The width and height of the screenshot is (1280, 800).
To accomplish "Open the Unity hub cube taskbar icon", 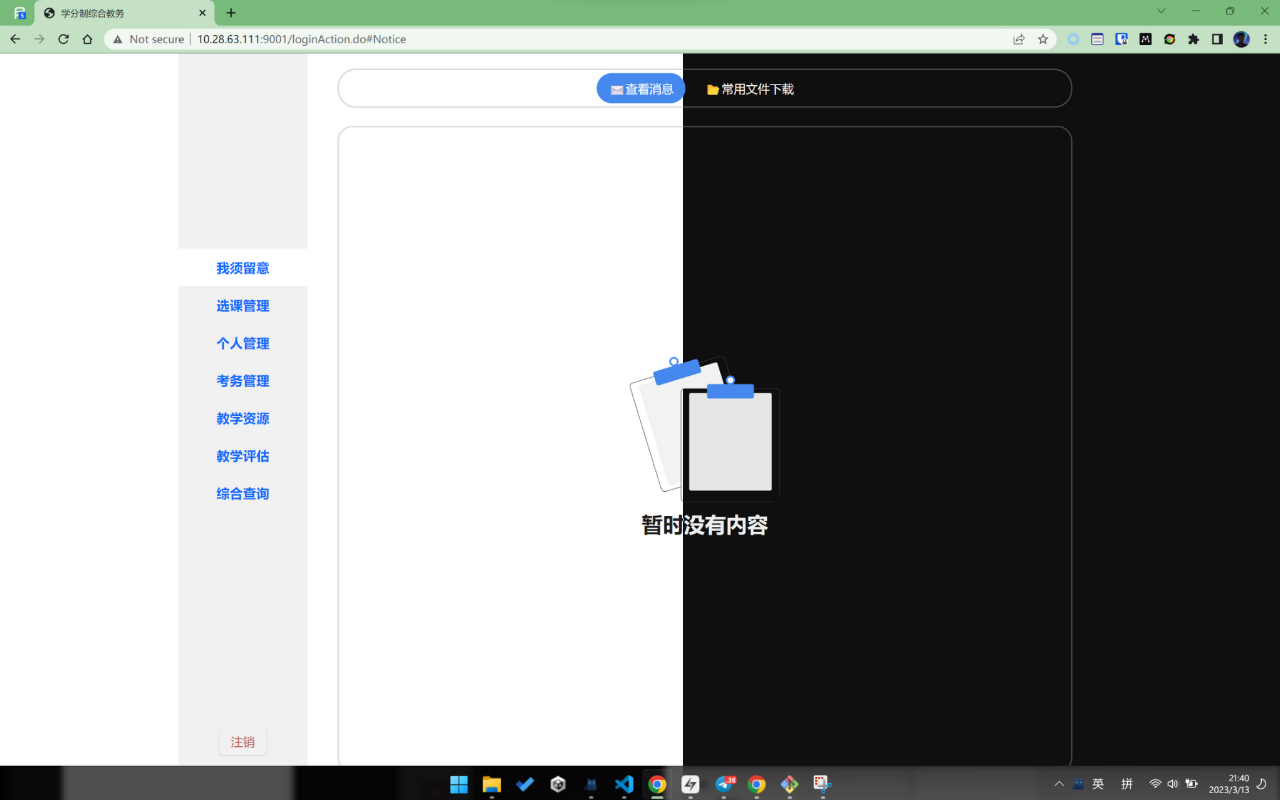I will pos(558,784).
